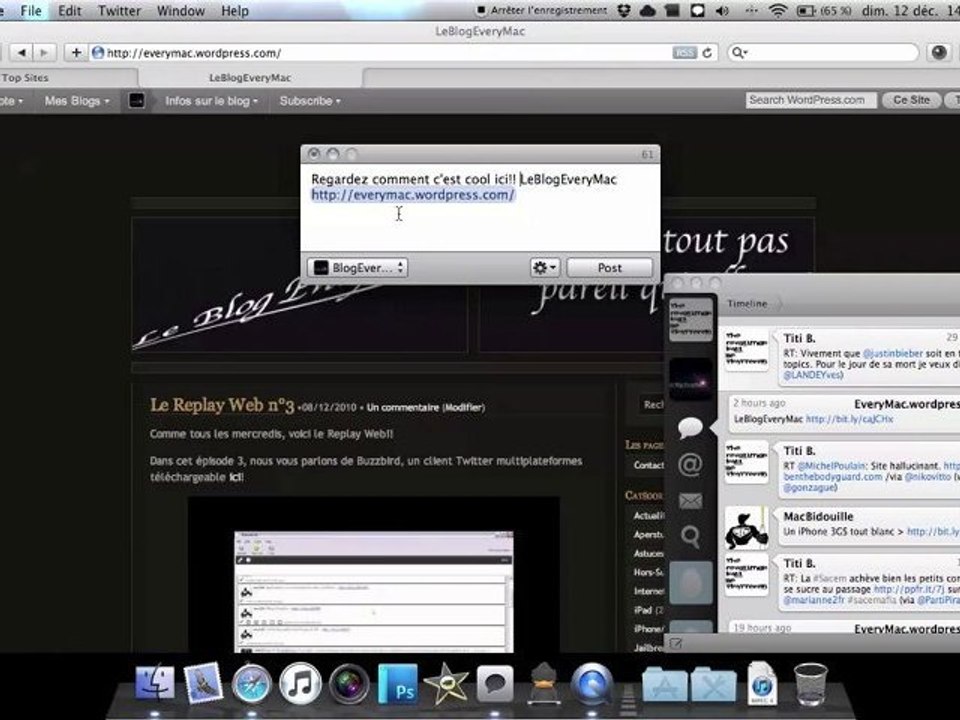The image size is (960, 720).
Task: Click the http://bit.ly/cajCHx link in timeline
Action: coord(849,419)
